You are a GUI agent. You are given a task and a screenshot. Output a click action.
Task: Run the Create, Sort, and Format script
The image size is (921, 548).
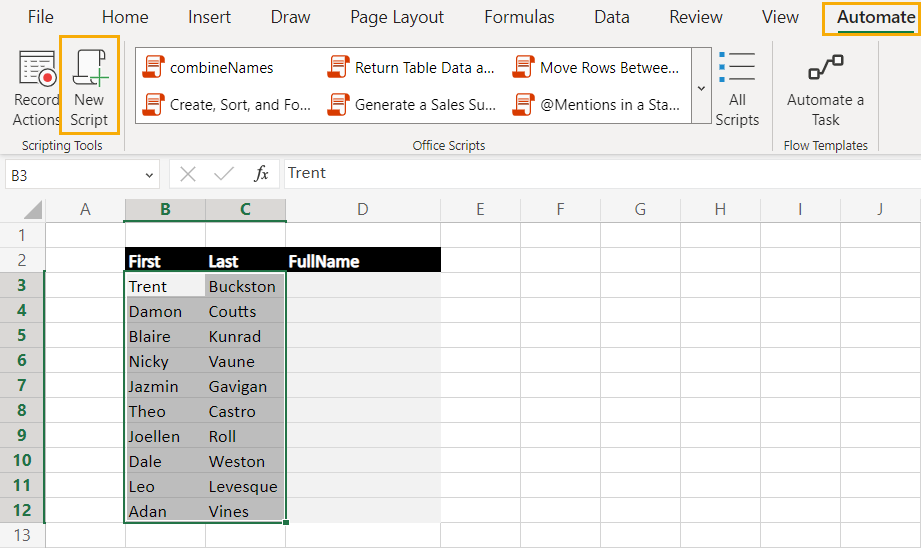(x=227, y=105)
